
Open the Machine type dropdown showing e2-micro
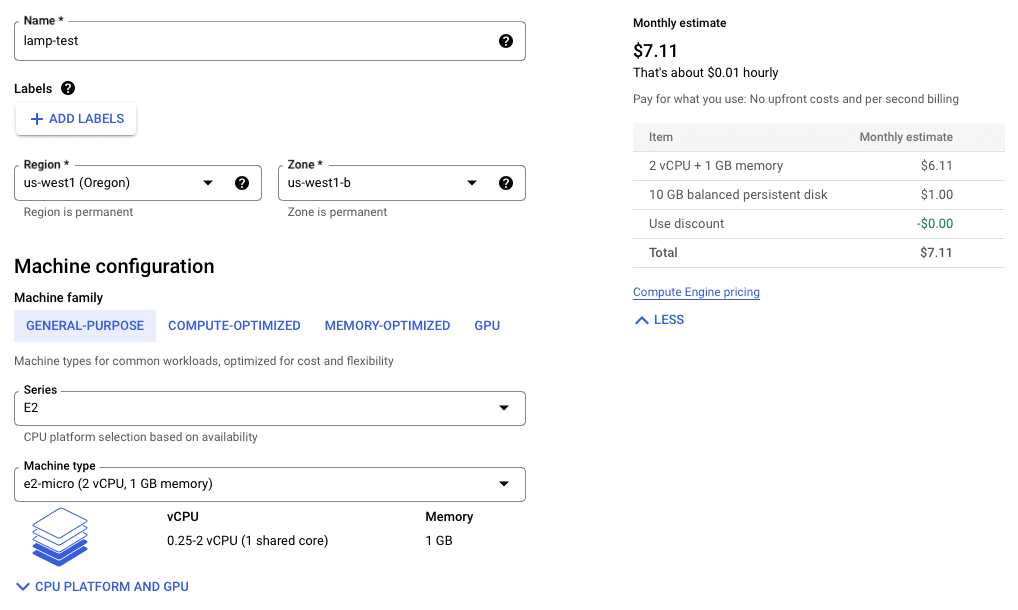pyautogui.click(x=269, y=484)
